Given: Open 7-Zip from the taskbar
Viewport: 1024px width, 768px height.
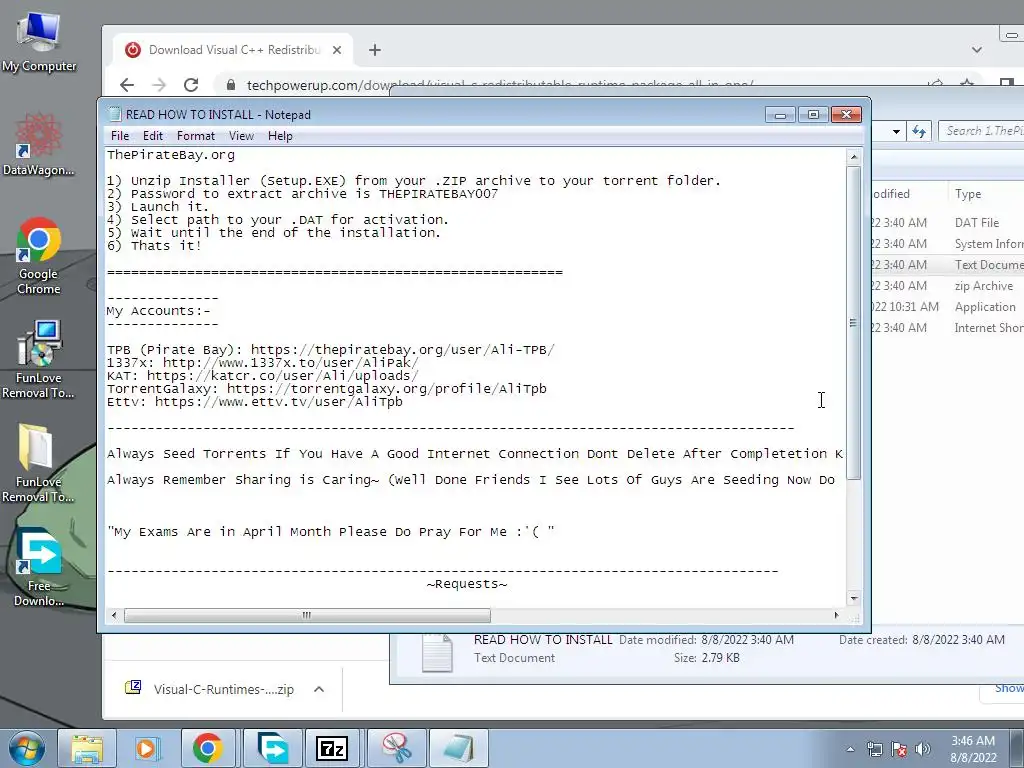Looking at the screenshot, I should (x=332, y=748).
